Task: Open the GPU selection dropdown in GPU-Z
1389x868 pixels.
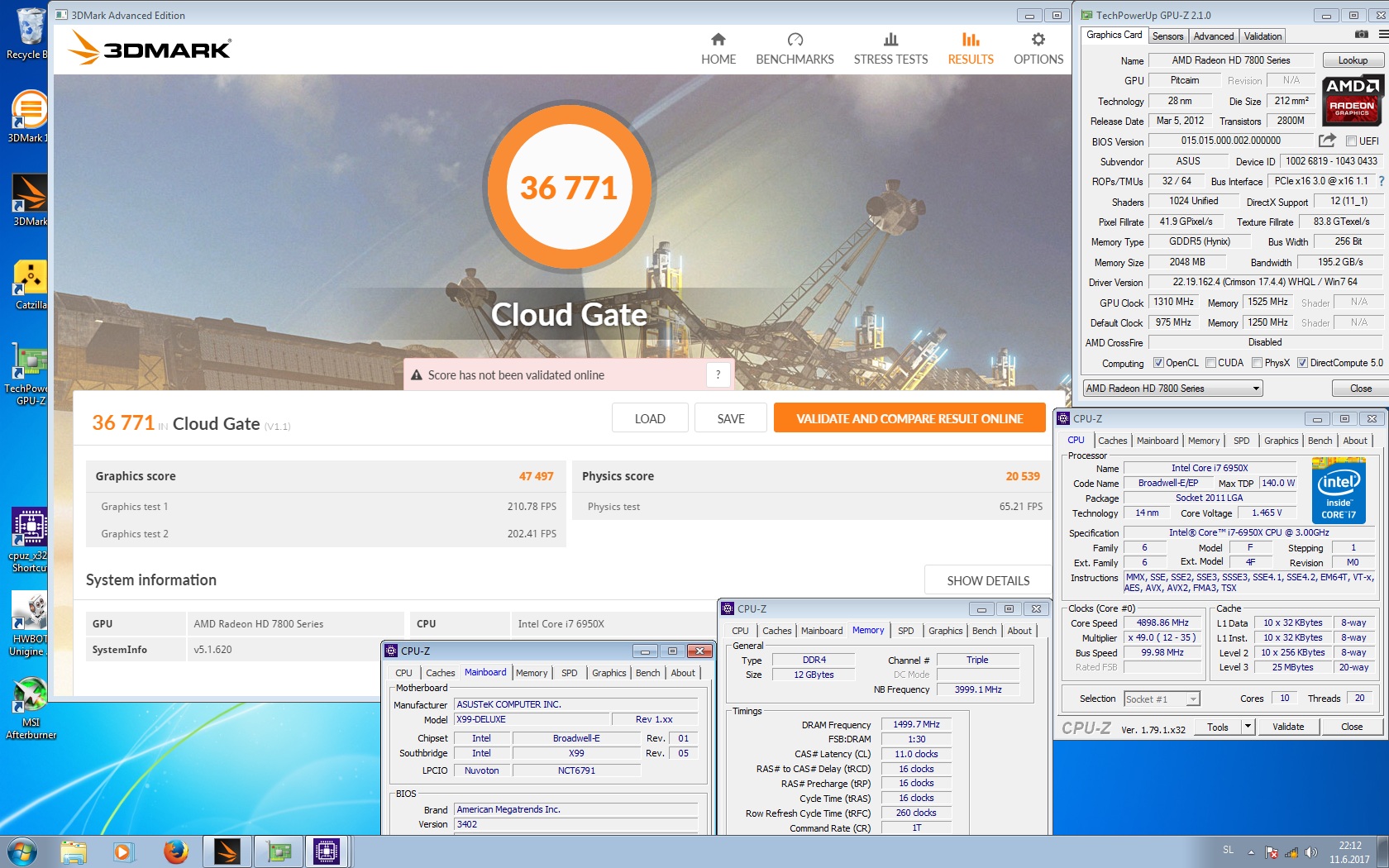Action: pos(1172,389)
